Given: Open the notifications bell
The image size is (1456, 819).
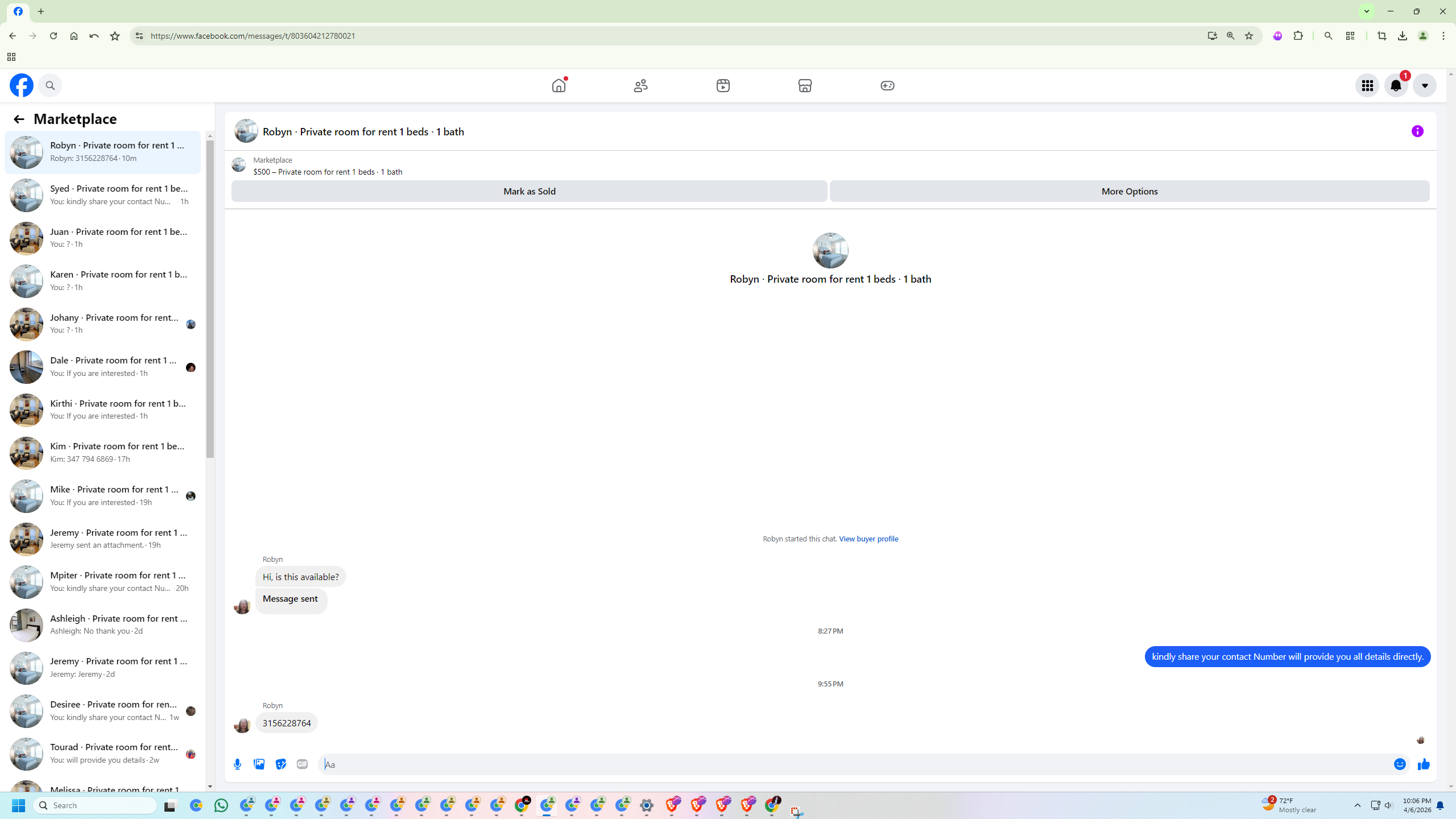Looking at the screenshot, I should [1396, 85].
